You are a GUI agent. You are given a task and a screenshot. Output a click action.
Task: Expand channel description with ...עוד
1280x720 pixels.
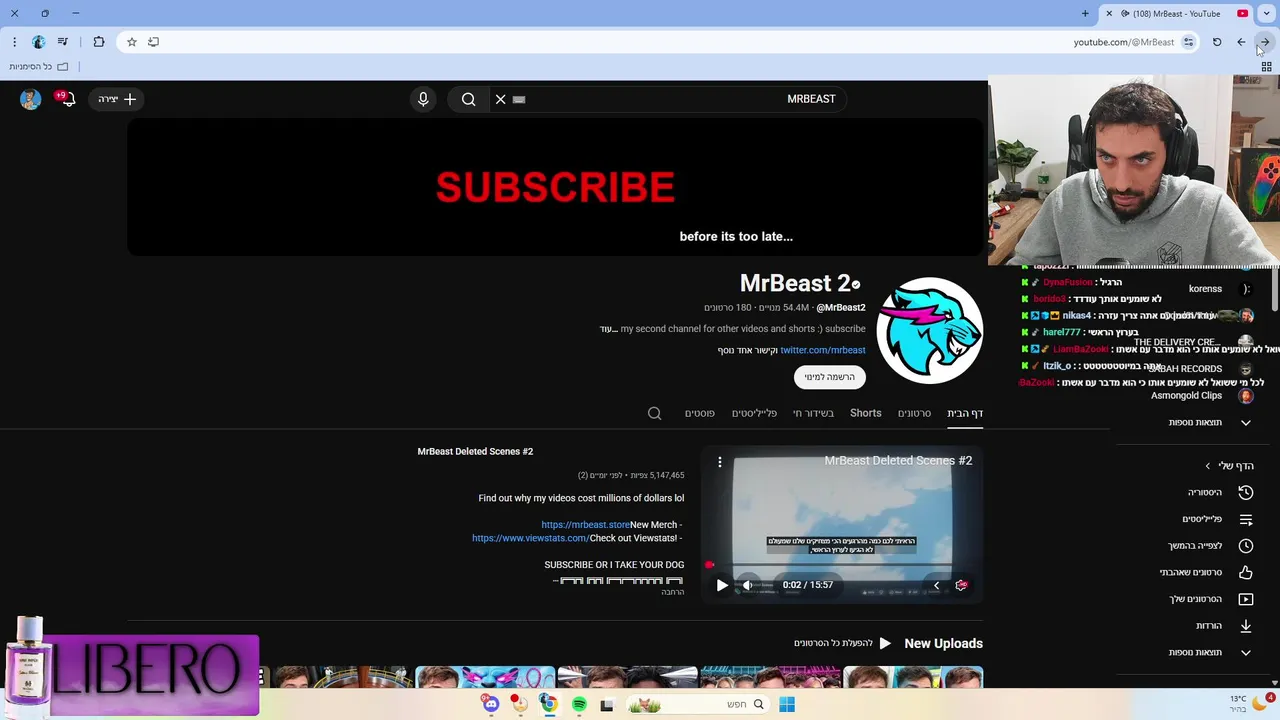pos(608,329)
